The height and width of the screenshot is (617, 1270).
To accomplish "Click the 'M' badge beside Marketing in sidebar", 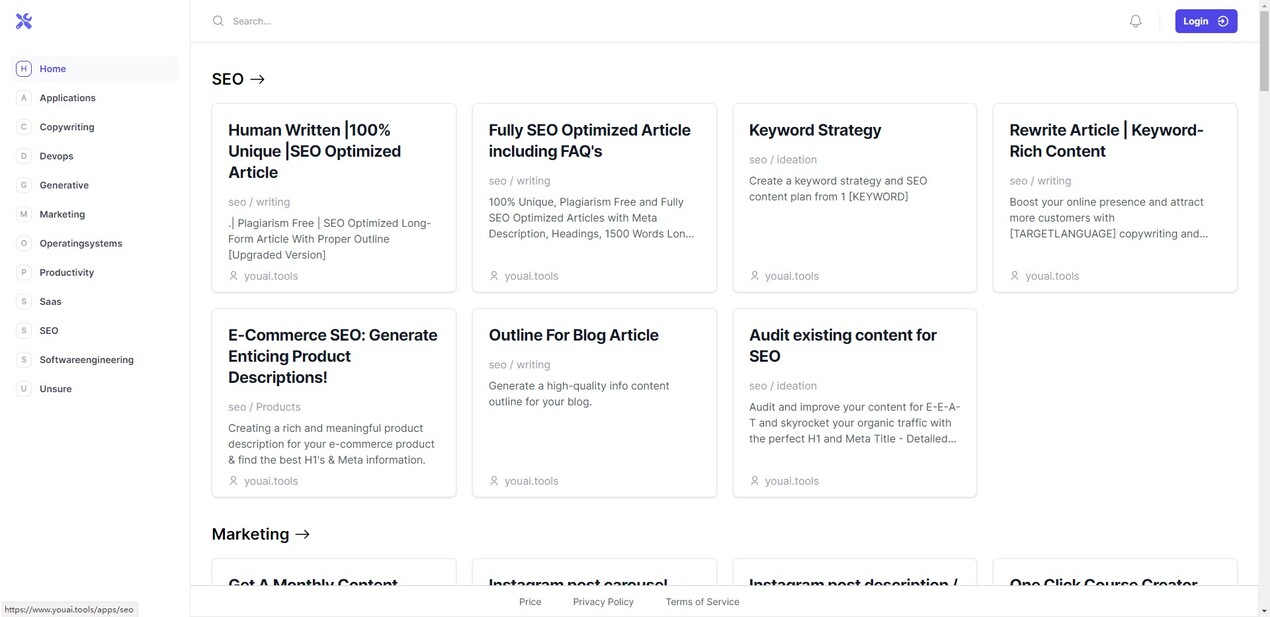I will click(24, 214).
